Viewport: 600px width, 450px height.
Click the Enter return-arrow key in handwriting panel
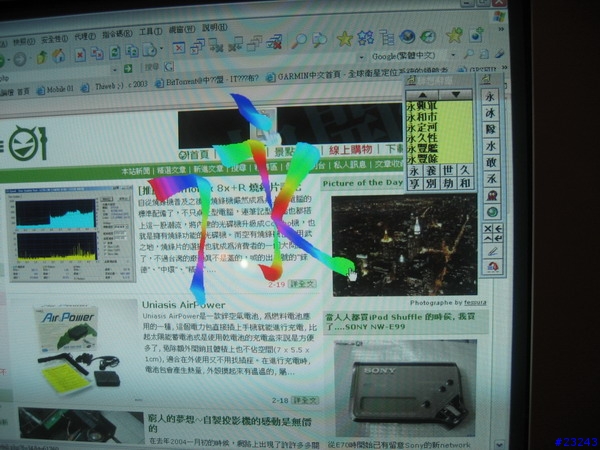[x=498, y=238]
